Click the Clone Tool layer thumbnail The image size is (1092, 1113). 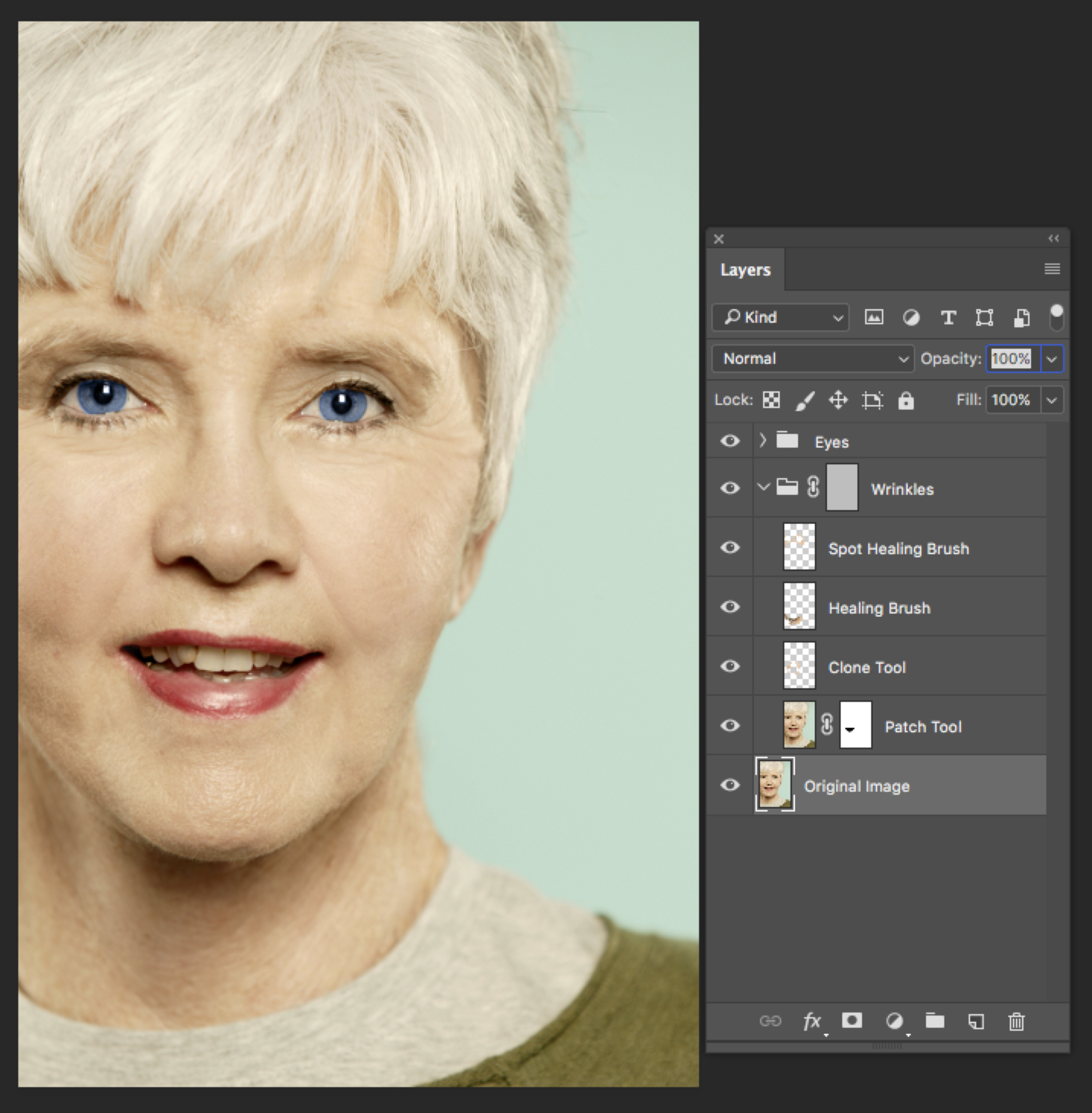click(799, 665)
